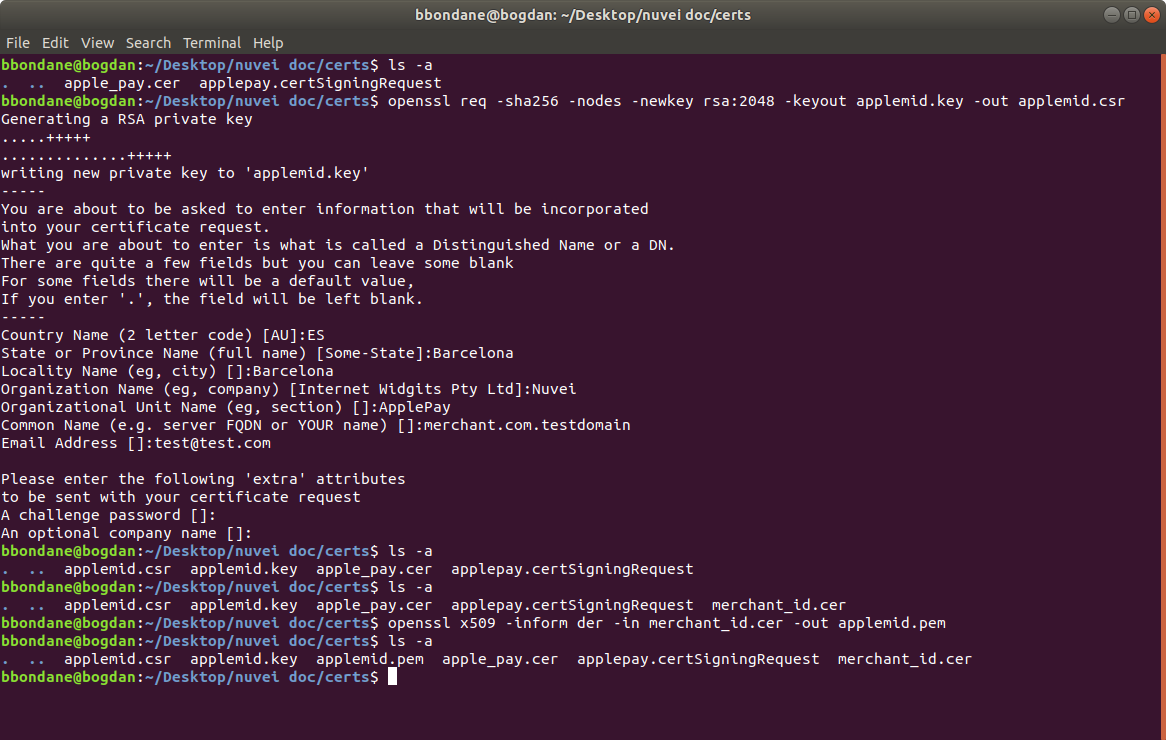The width and height of the screenshot is (1166, 740).
Task: Maximize the terminal window
Action: (1131, 15)
